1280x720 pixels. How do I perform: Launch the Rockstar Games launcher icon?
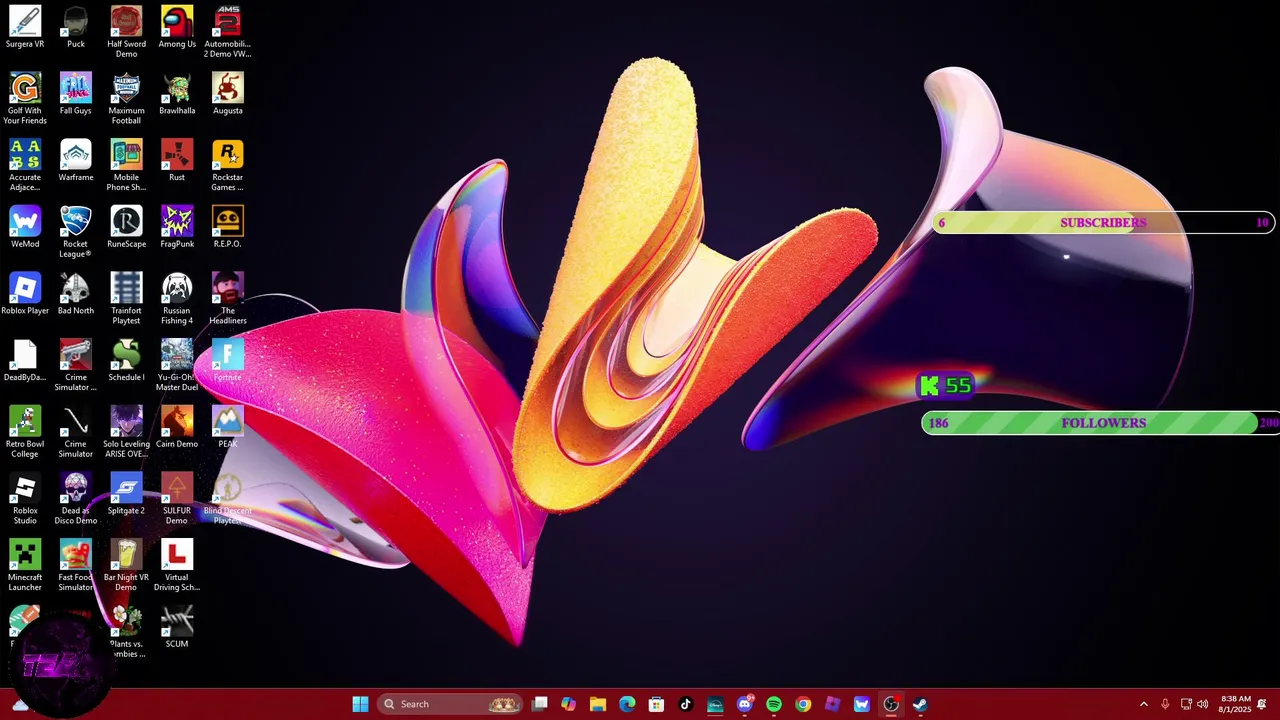point(228,165)
